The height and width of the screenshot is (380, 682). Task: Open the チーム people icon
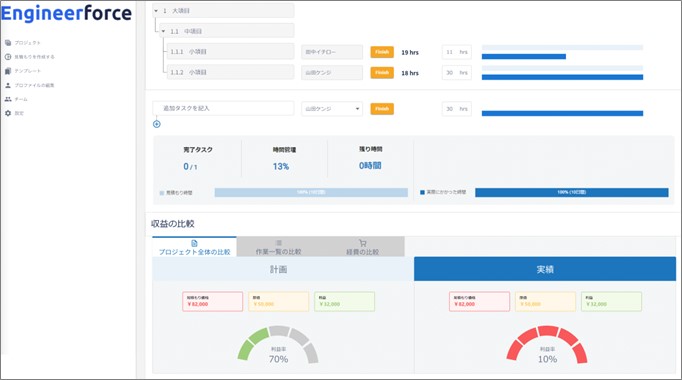(x=8, y=99)
